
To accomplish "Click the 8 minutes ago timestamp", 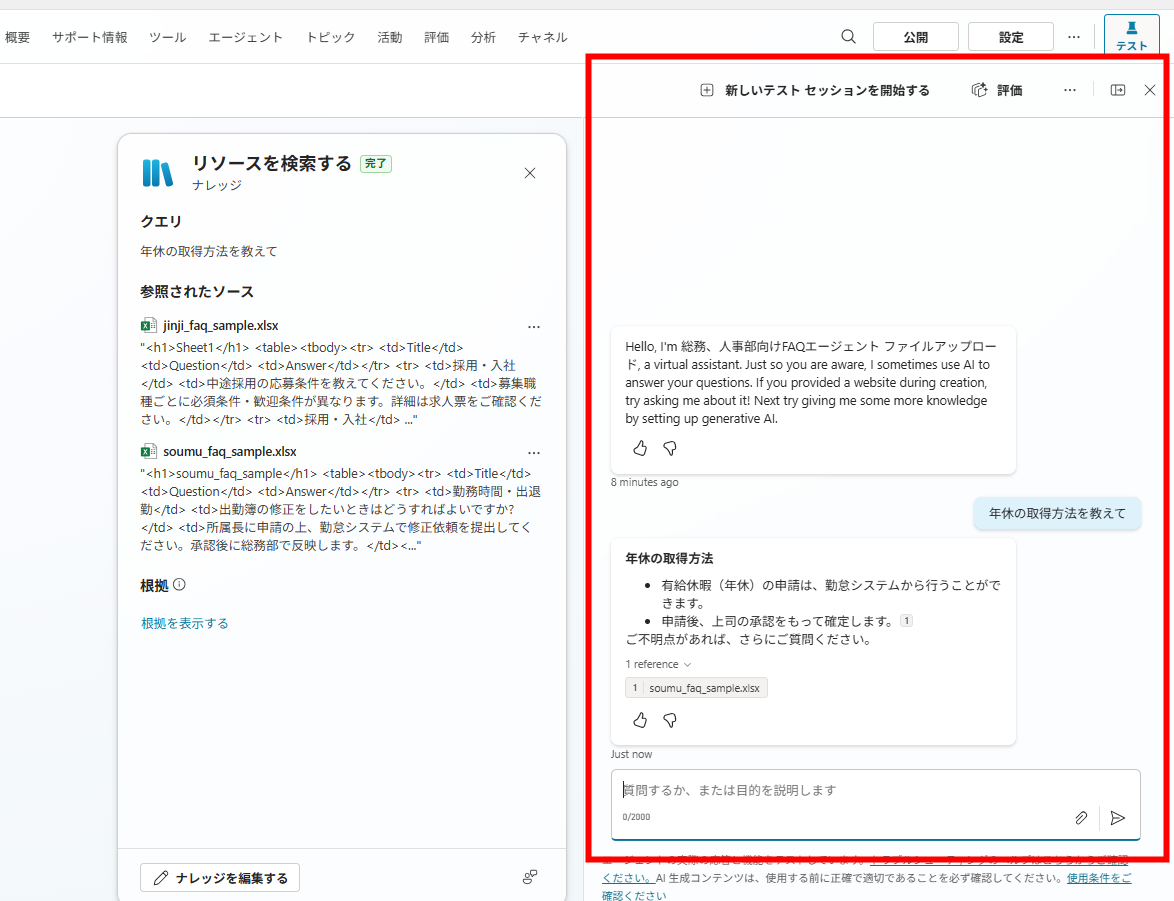I will pos(645,482).
